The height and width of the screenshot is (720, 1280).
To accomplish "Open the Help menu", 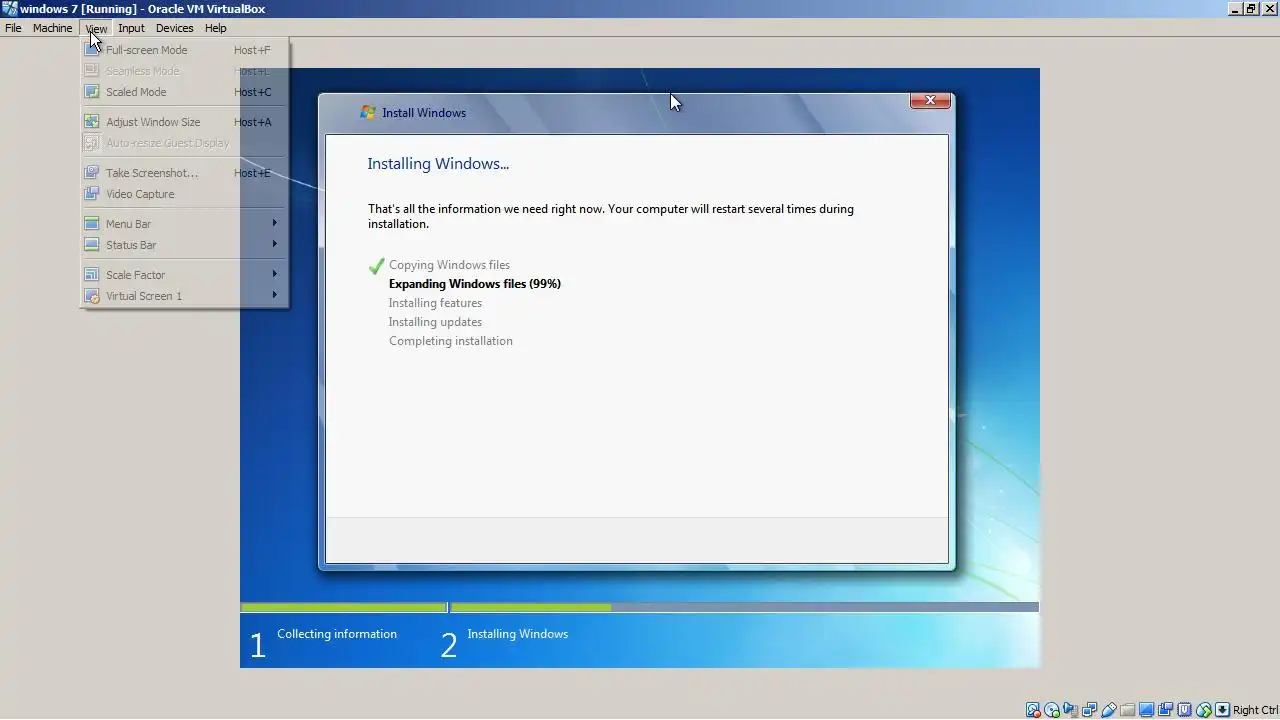I will coord(215,28).
